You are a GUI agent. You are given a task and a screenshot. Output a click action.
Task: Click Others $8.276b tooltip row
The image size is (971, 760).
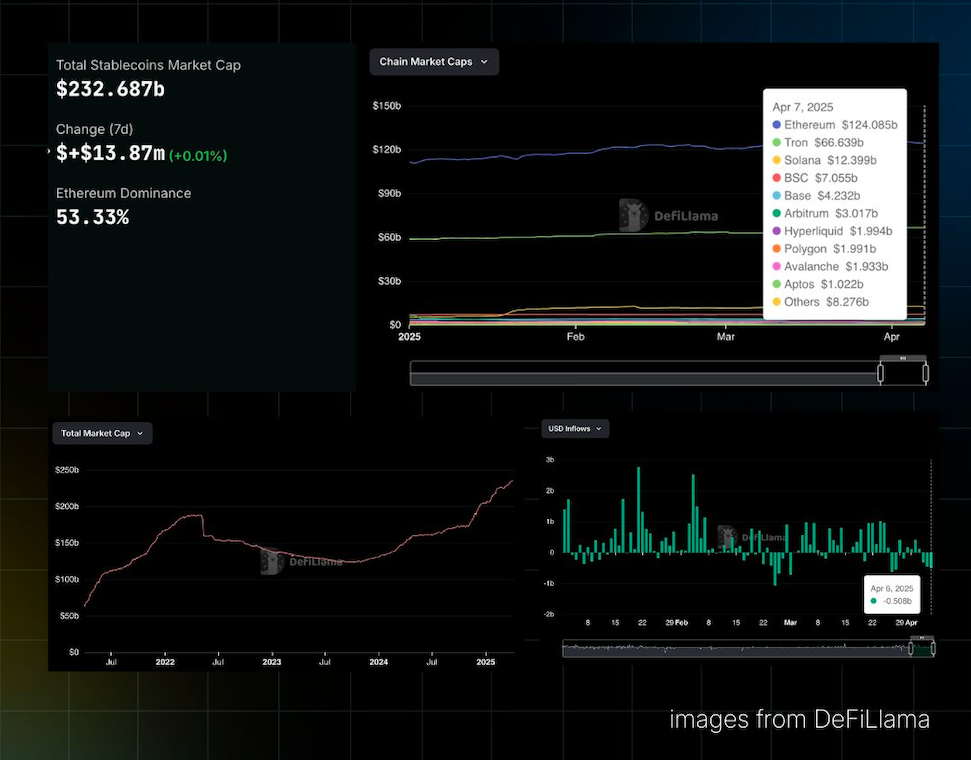tap(821, 302)
